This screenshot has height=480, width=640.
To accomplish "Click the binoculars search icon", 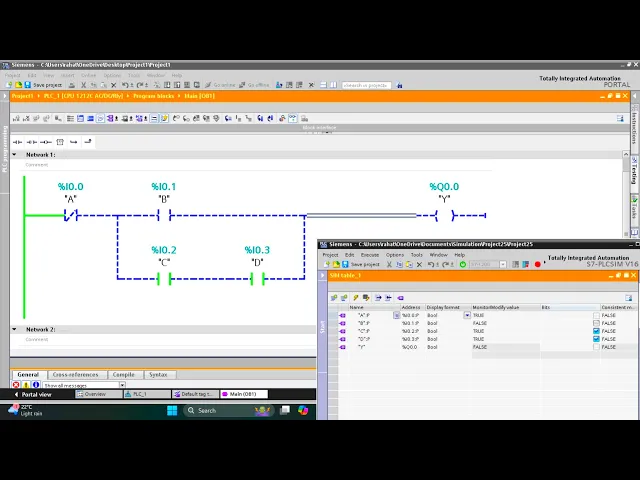I will (x=399, y=85).
